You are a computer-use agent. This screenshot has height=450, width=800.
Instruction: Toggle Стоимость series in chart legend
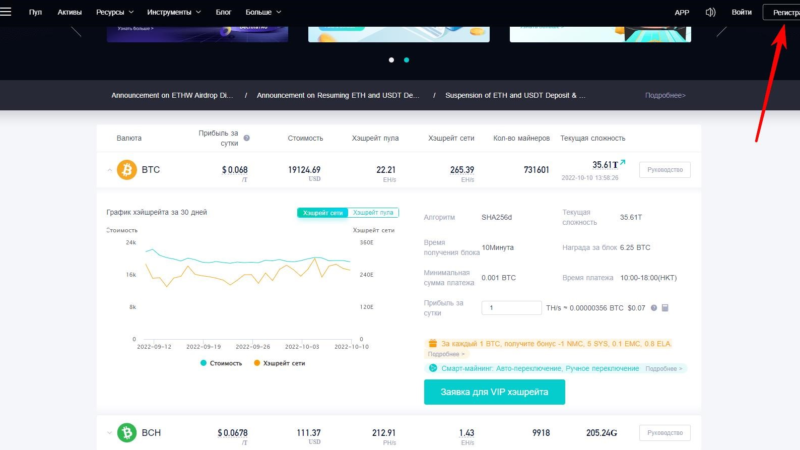tap(221, 363)
